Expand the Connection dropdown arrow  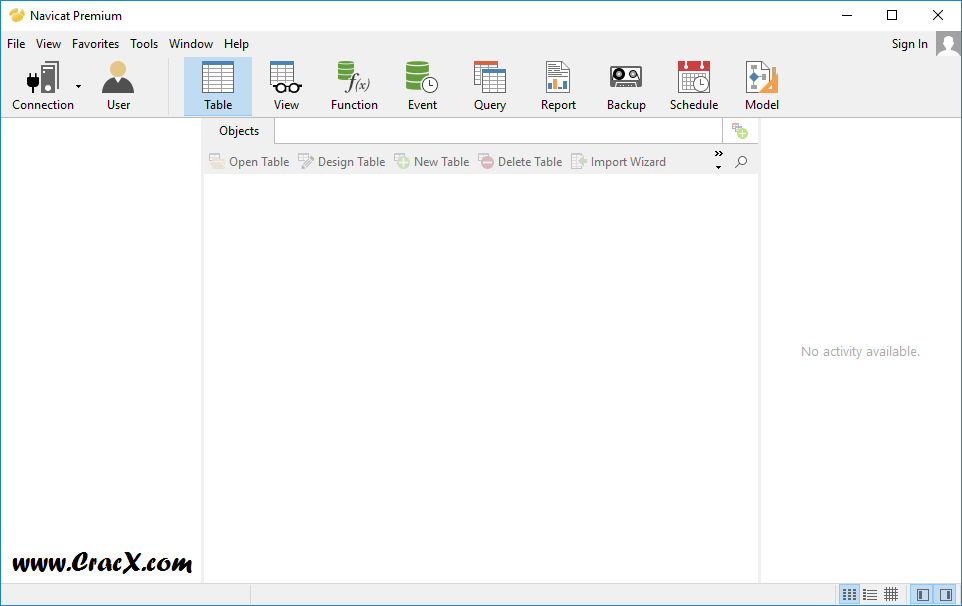(79, 86)
